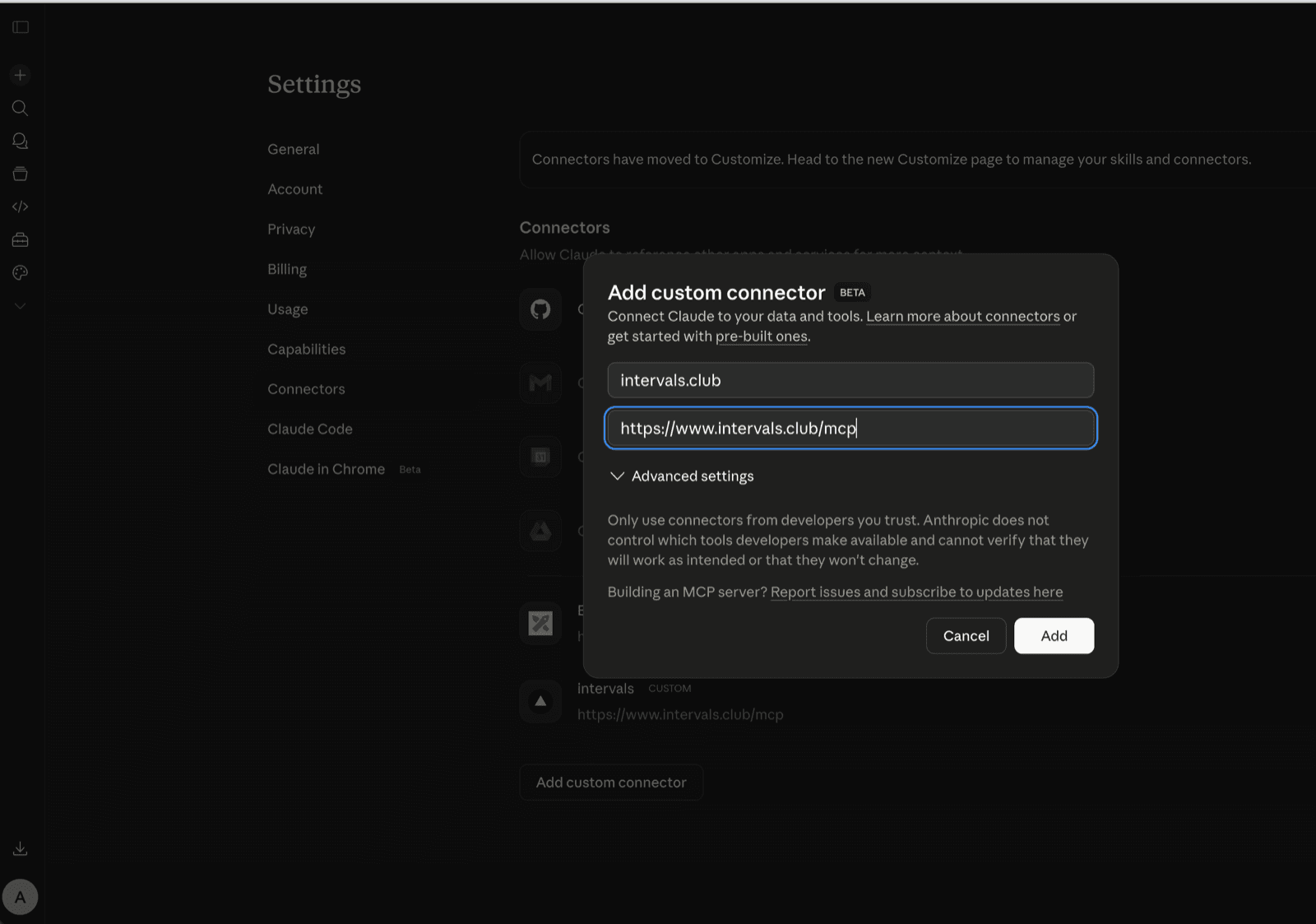Open Usage settings
Screen dimensions: 1316x924
click(288, 309)
